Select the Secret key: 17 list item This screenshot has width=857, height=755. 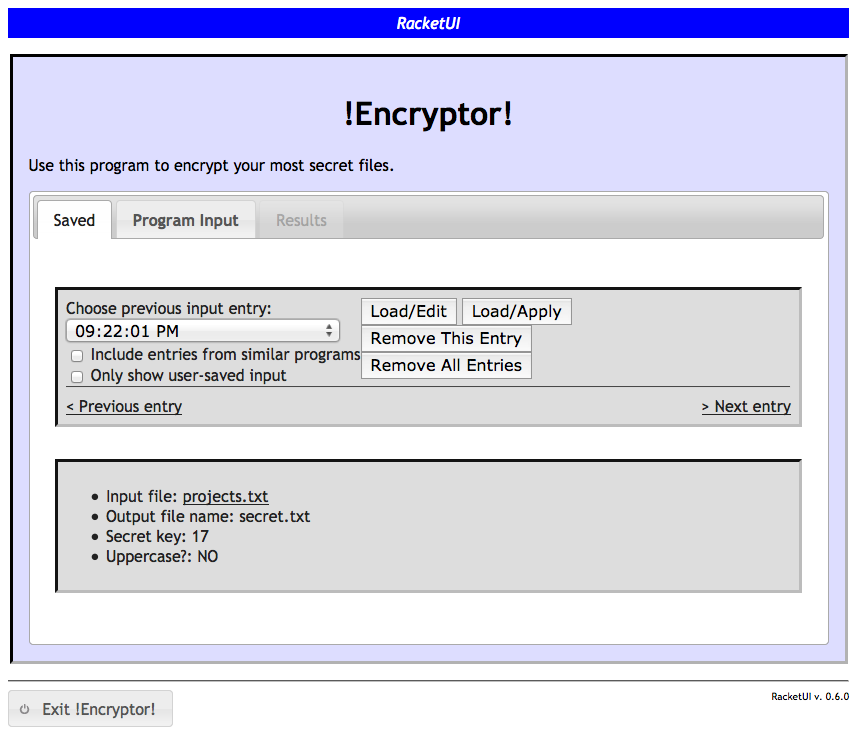click(157, 536)
